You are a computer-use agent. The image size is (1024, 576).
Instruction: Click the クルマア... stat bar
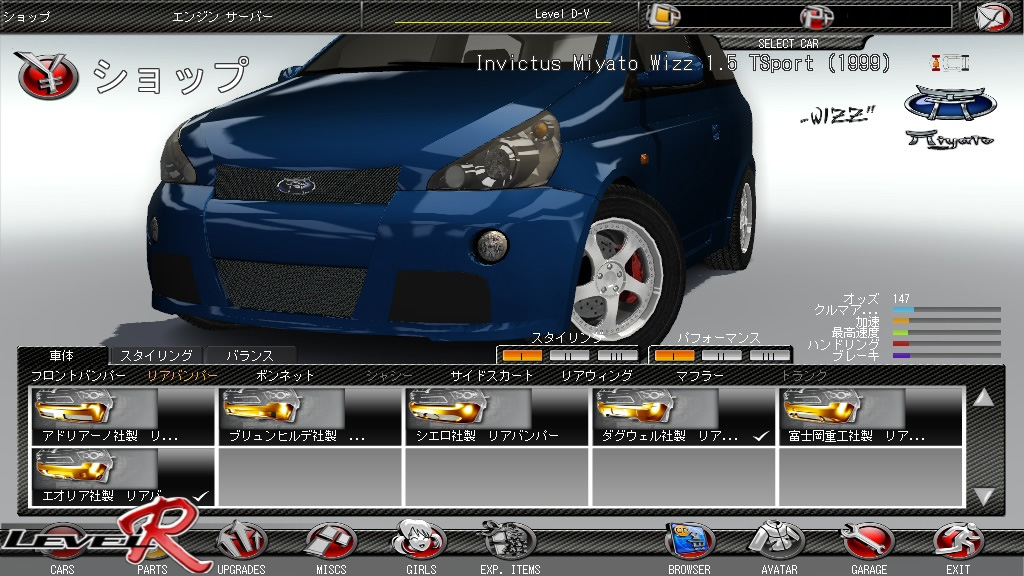(x=946, y=310)
